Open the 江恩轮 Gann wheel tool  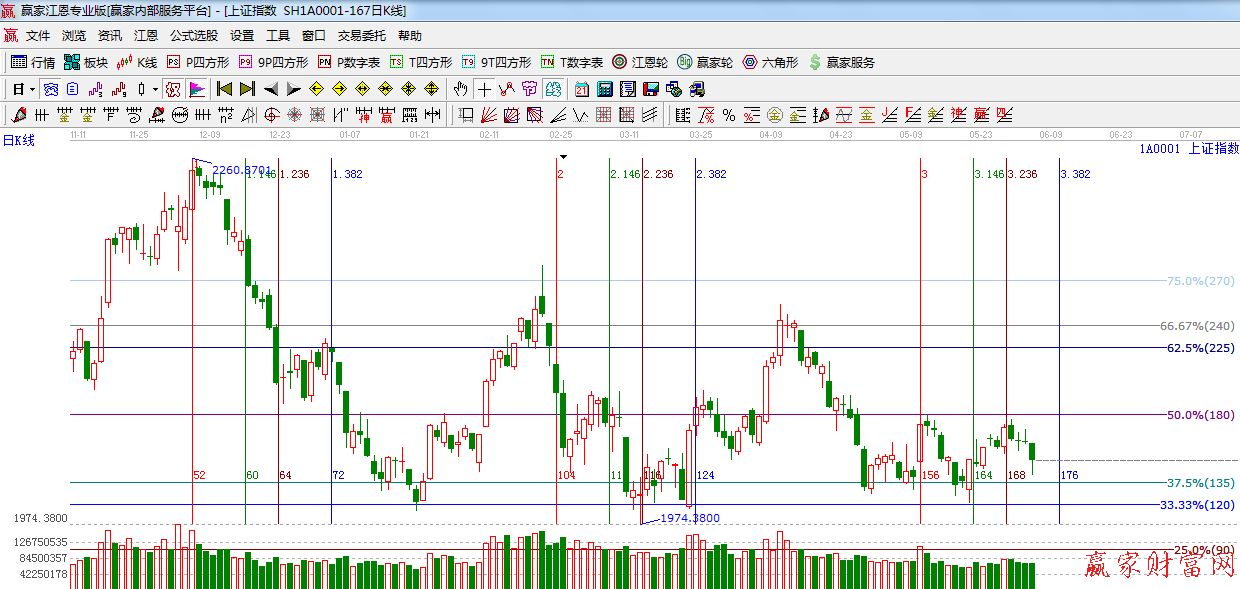point(641,62)
